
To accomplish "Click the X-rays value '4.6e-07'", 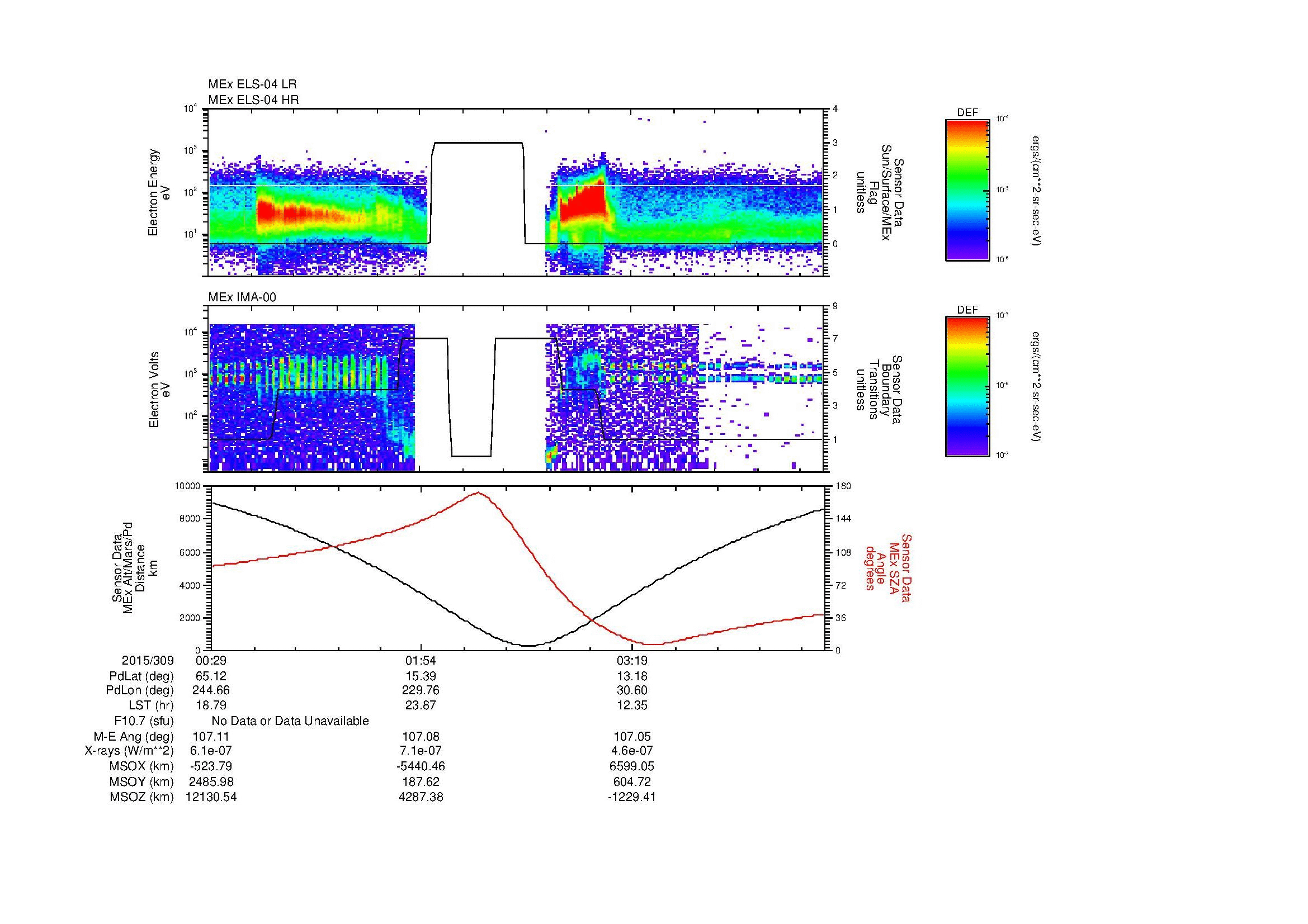I will click(x=632, y=751).
